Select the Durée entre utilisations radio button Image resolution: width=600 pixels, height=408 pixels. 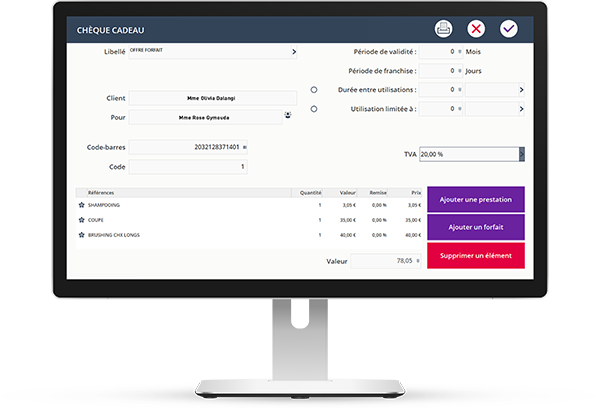coord(314,89)
